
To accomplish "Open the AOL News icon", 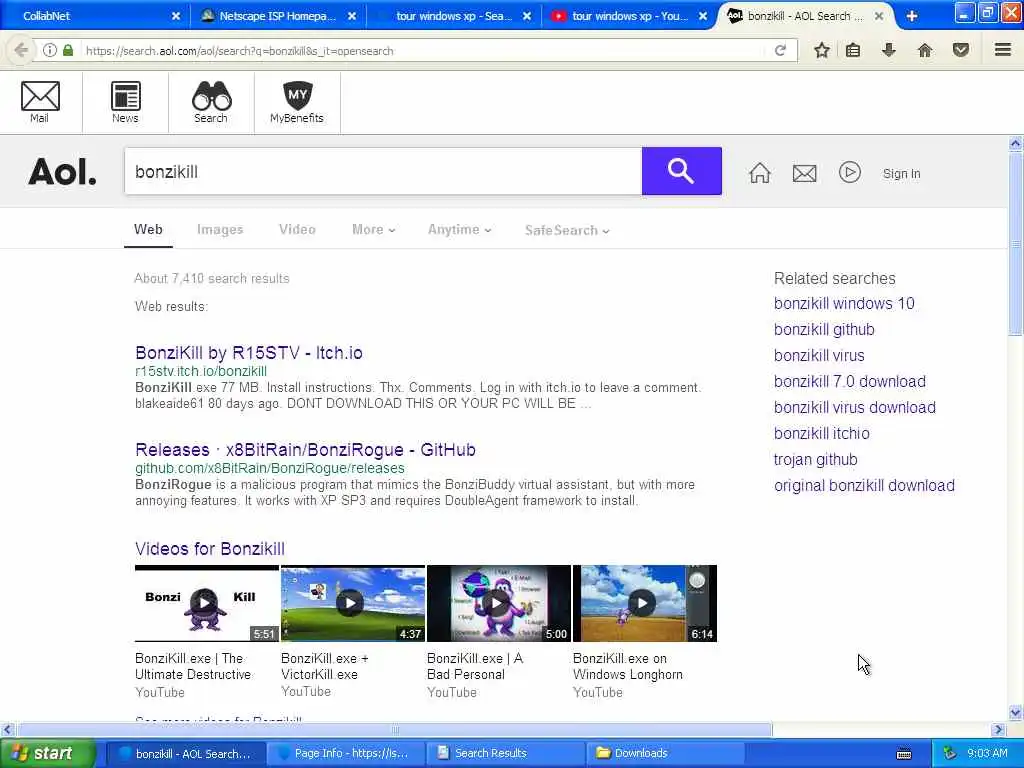I will [x=125, y=102].
